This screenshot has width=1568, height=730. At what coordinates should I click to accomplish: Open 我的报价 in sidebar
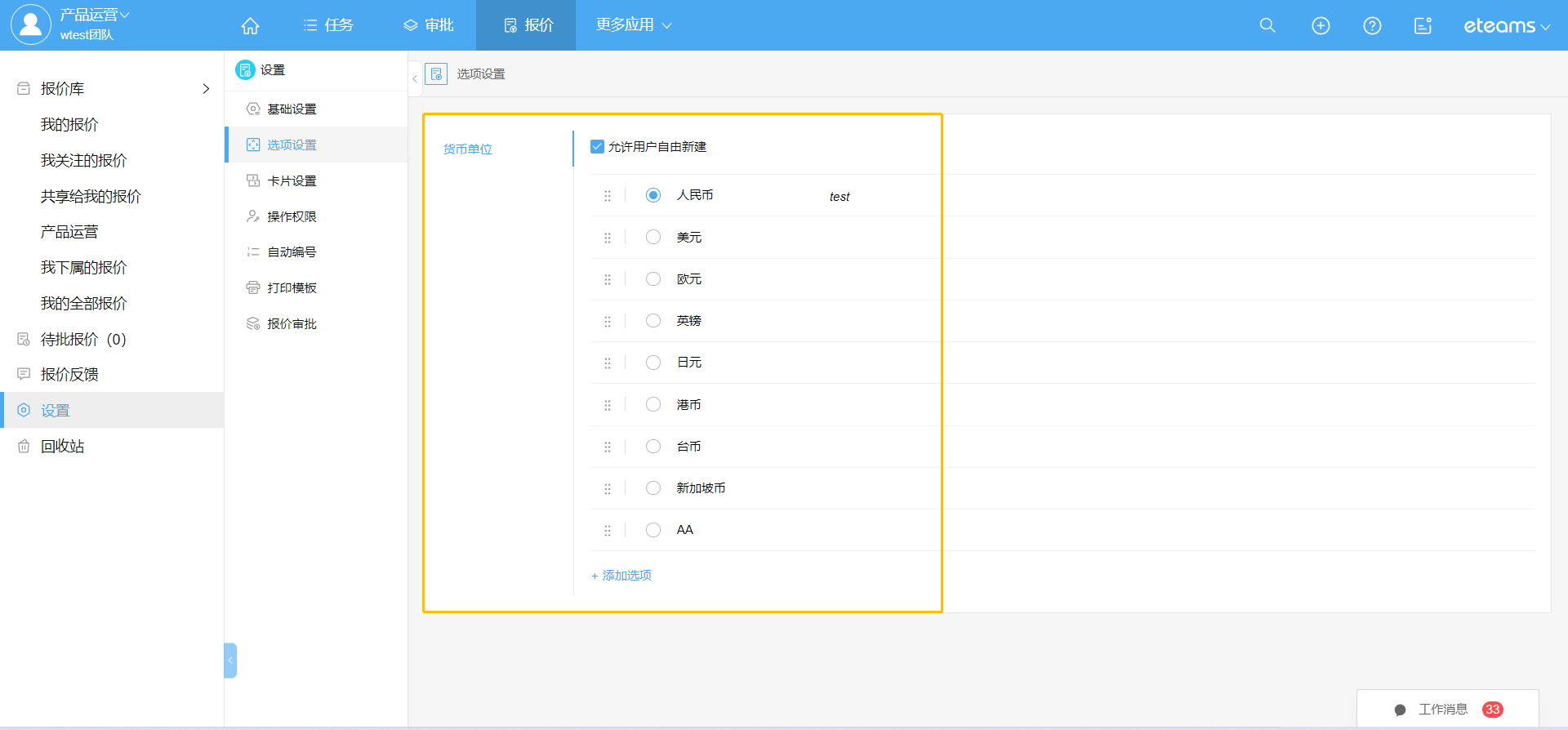tap(69, 125)
